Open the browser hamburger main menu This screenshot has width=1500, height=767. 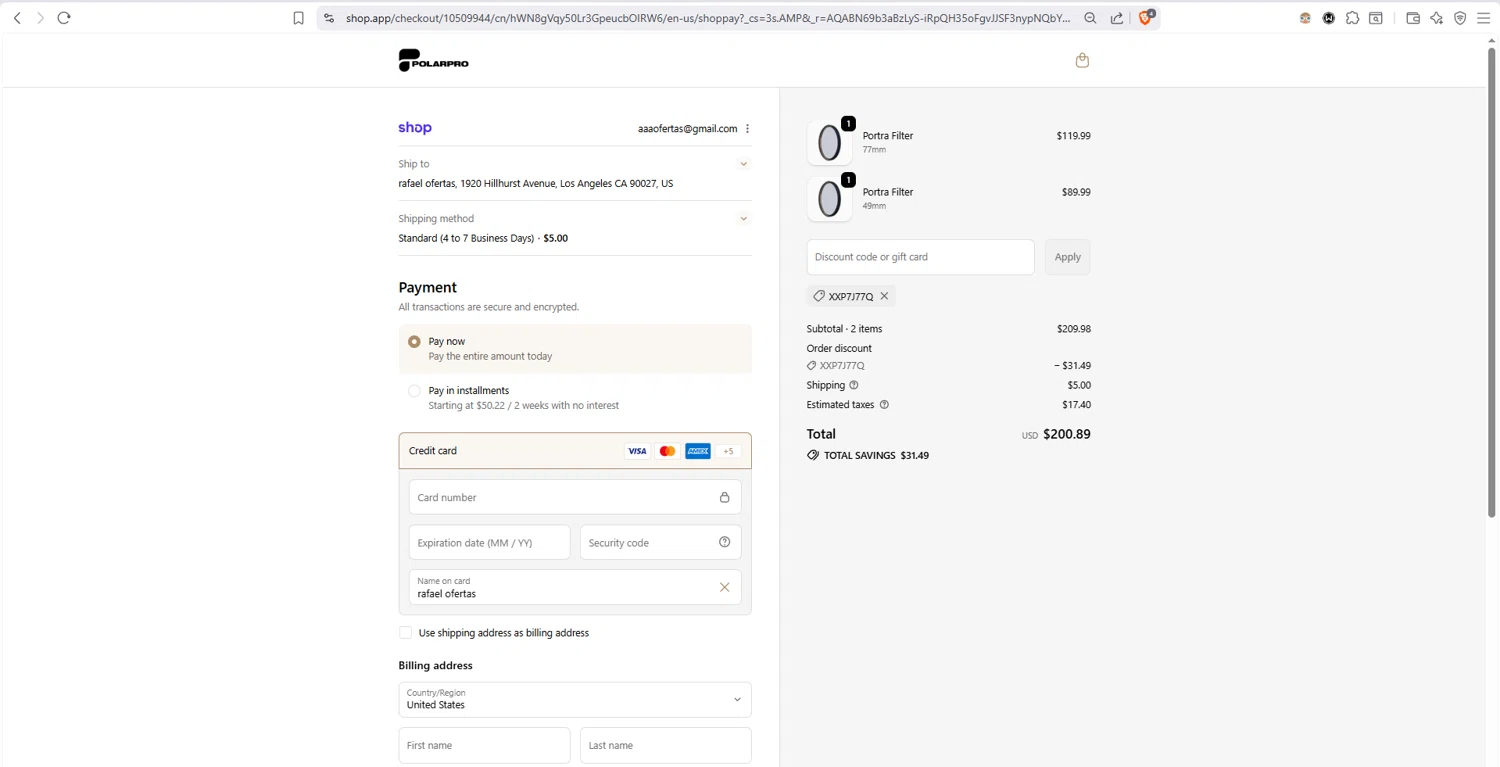coord(1483,18)
